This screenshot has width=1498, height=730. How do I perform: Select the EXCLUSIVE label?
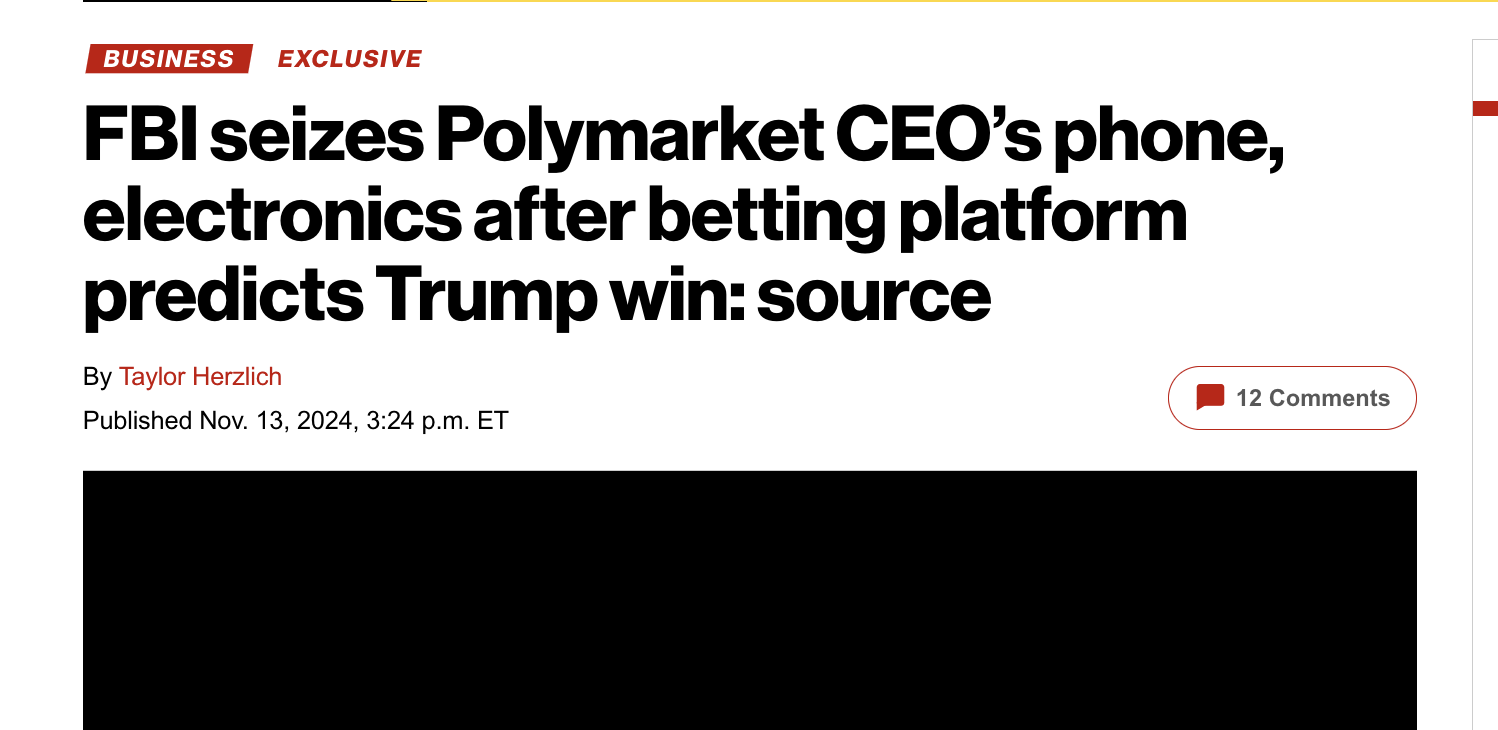click(x=350, y=59)
